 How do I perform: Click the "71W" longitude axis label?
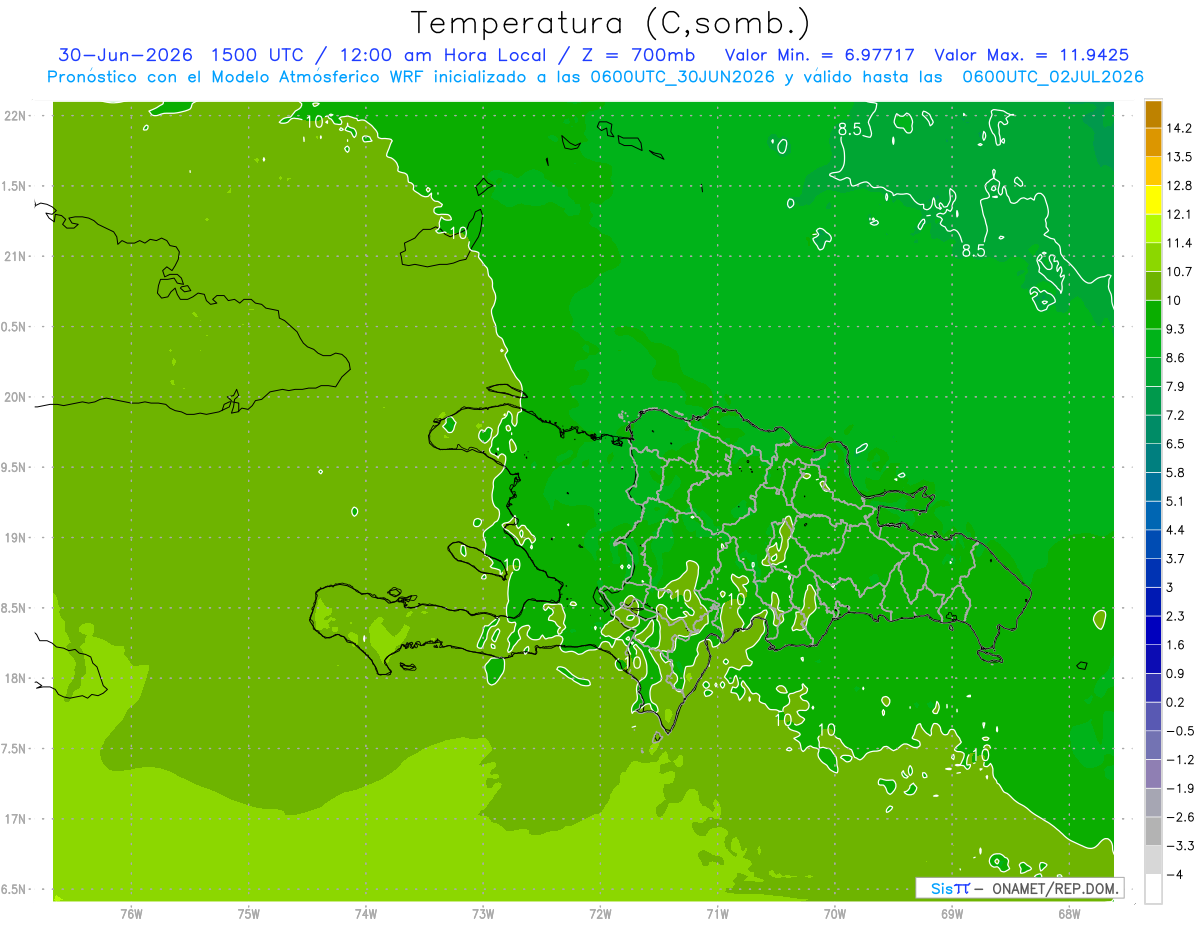tap(717, 914)
